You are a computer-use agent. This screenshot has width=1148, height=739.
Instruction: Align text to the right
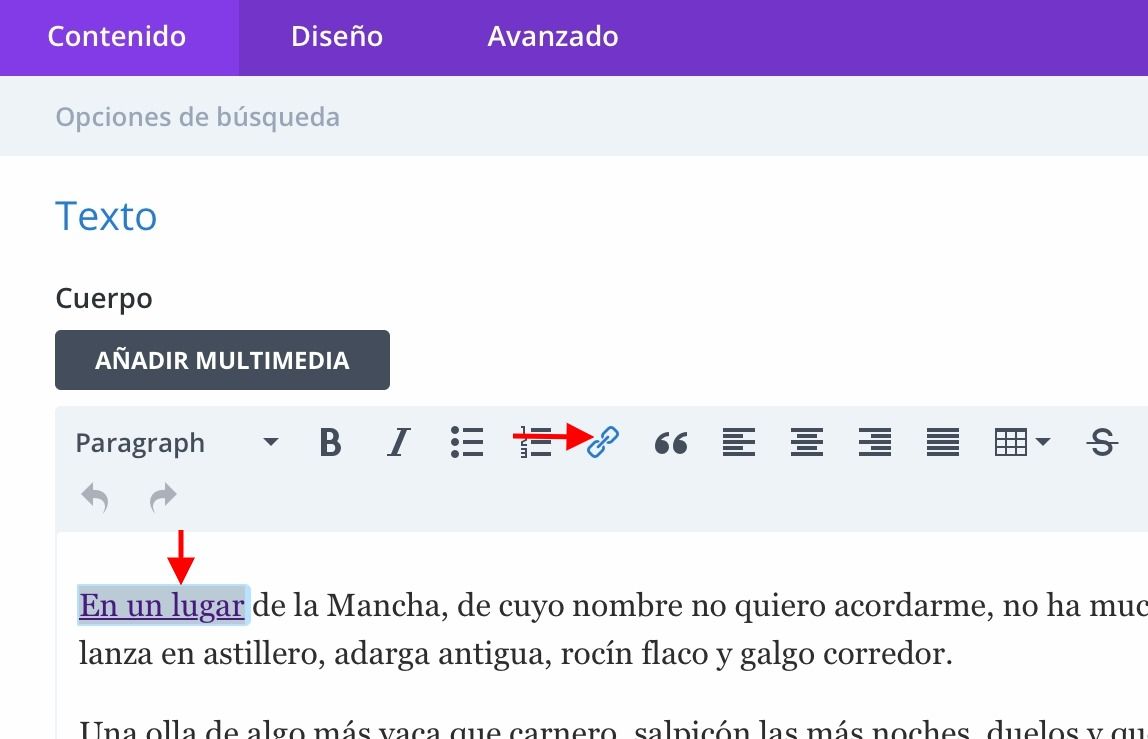875,442
